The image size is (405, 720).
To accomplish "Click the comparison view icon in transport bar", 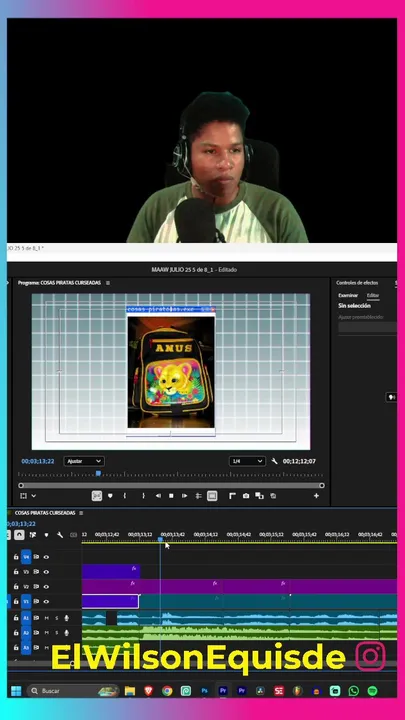I will (x=259, y=496).
